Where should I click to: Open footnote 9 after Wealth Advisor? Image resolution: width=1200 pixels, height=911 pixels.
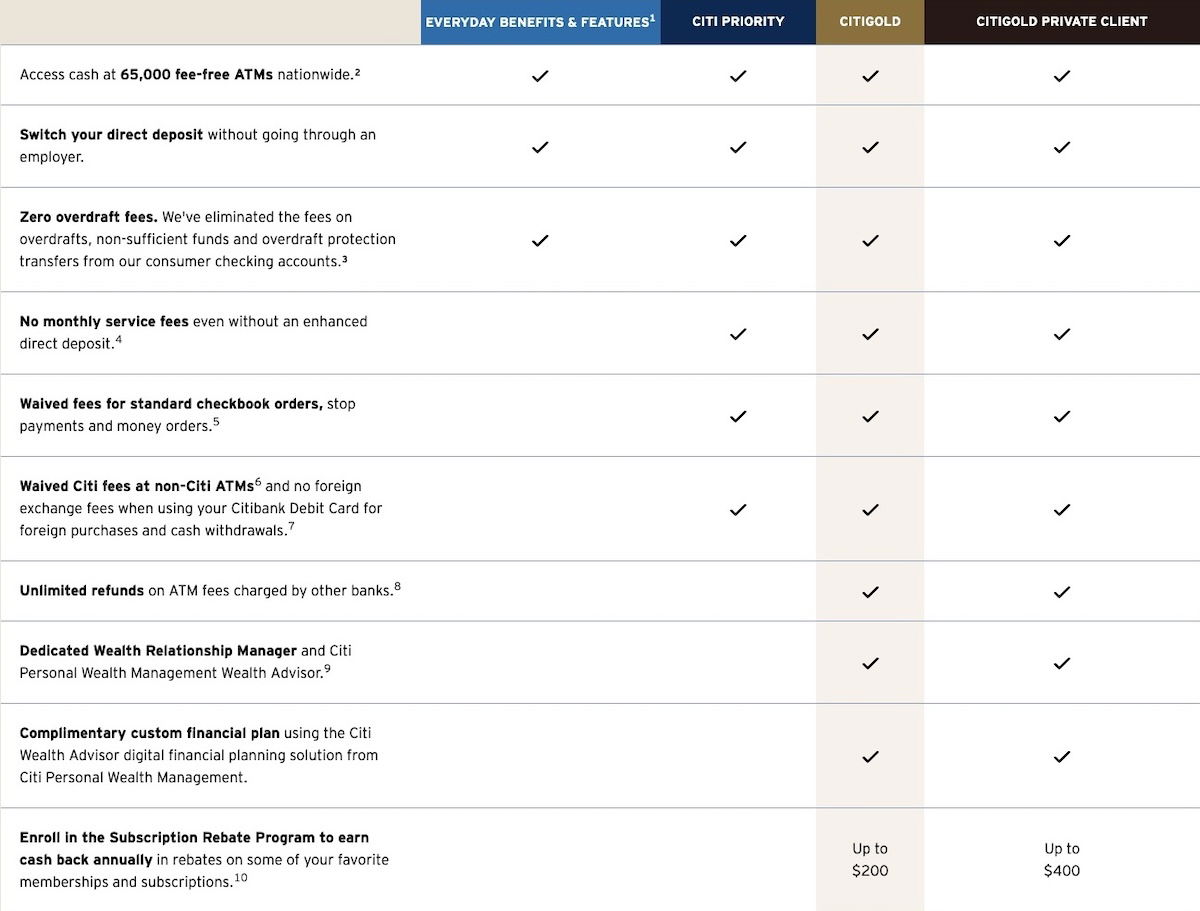[x=327, y=669]
